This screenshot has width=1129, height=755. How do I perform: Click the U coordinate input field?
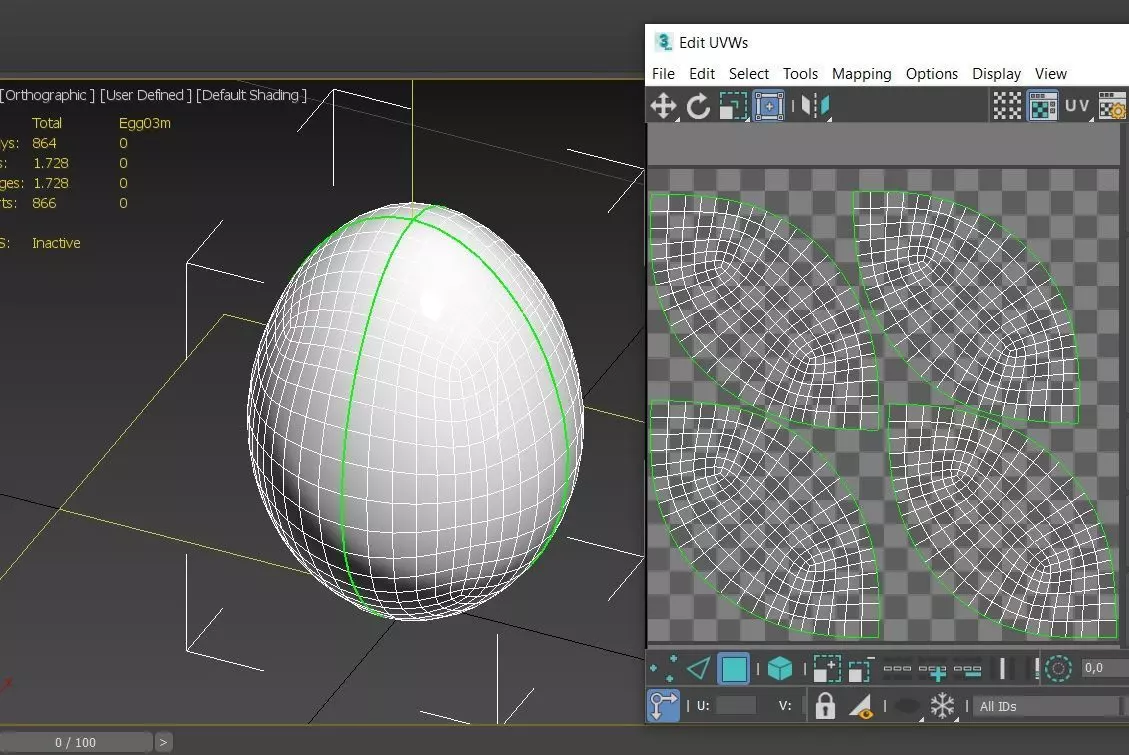coord(736,706)
